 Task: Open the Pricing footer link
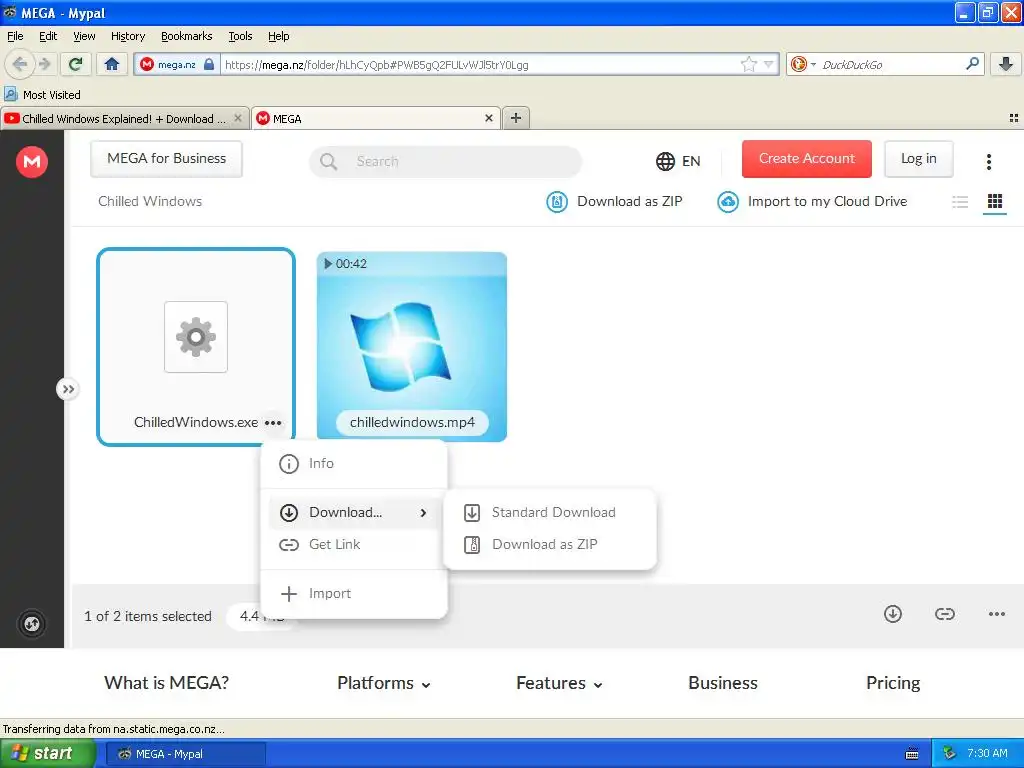(x=893, y=683)
